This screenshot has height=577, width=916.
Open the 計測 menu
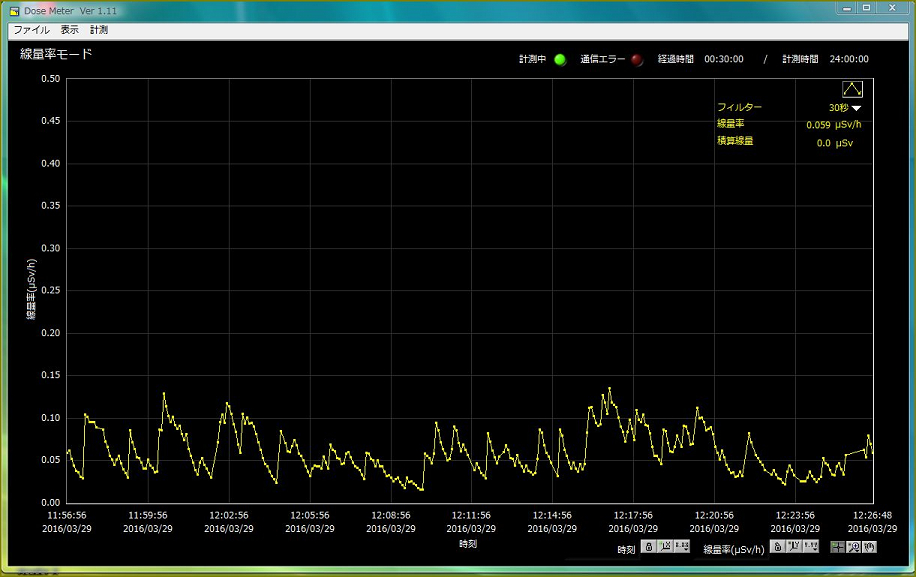[x=99, y=30]
